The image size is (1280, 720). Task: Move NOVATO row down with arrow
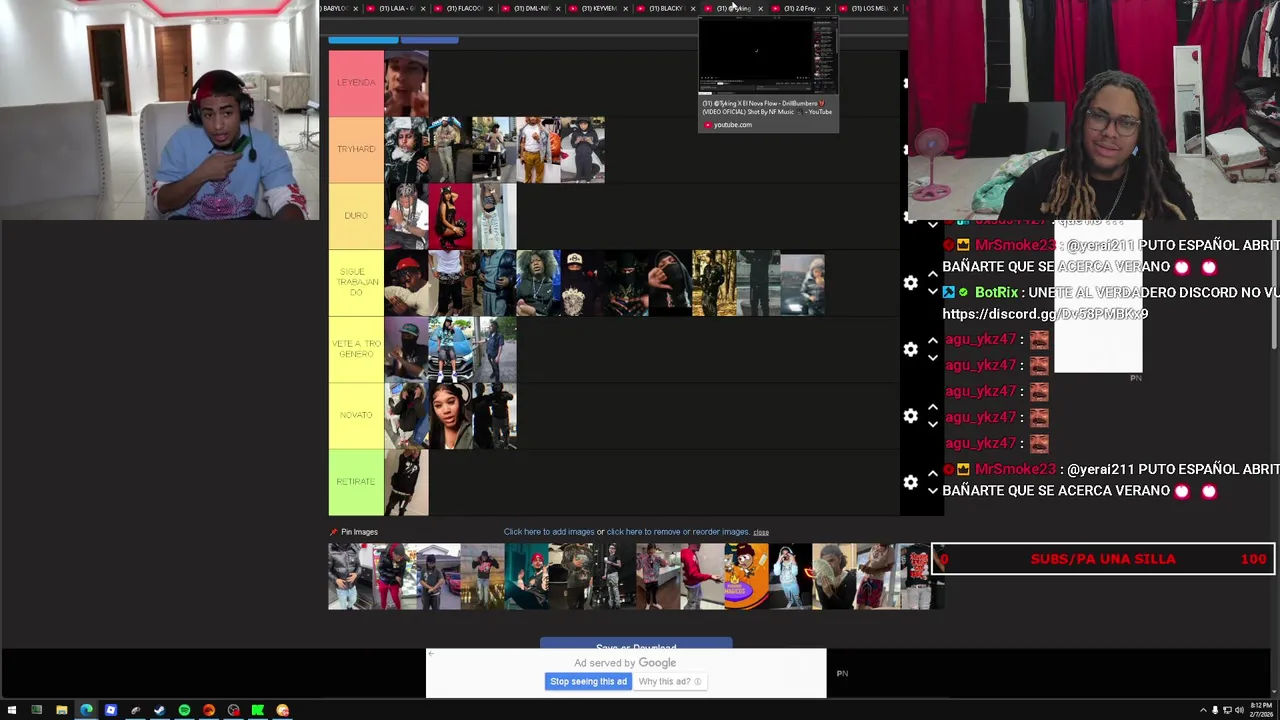(933, 424)
